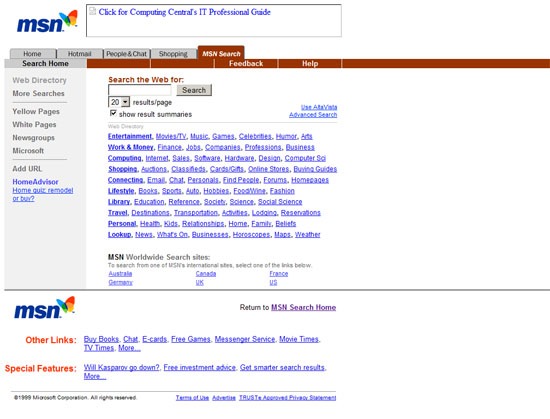Return to MSN Search Home link
The width and height of the screenshot is (550, 419).
pyautogui.click(x=303, y=308)
